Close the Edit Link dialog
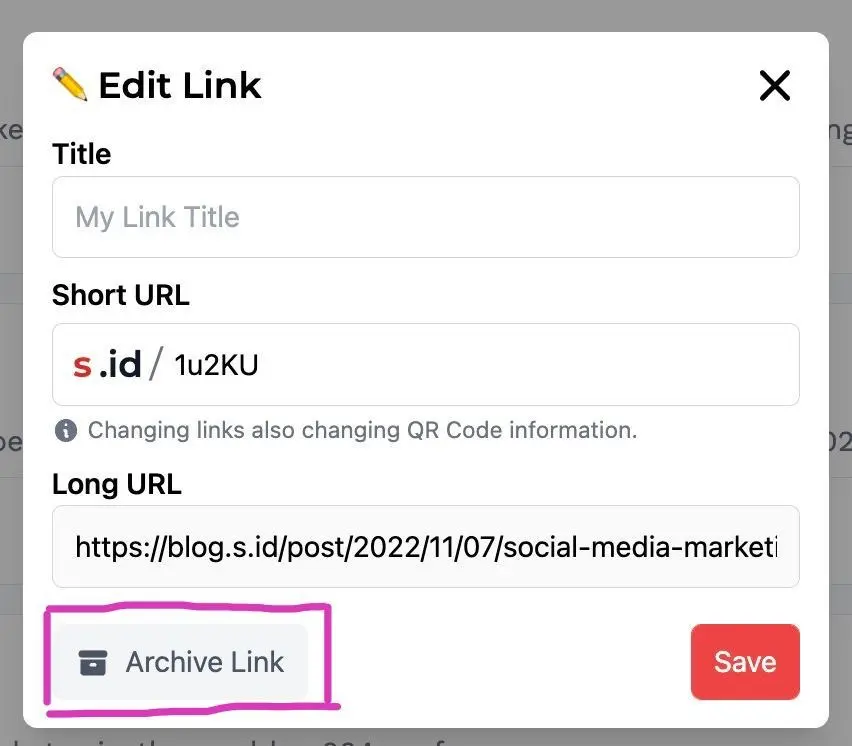Image resolution: width=852 pixels, height=746 pixels. tap(775, 86)
